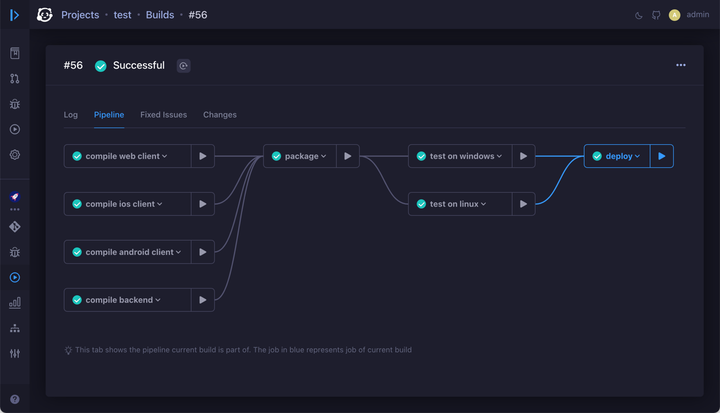Image resolution: width=720 pixels, height=413 pixels.
Task: Run the compile android client job
Action: tap(202, 252)
